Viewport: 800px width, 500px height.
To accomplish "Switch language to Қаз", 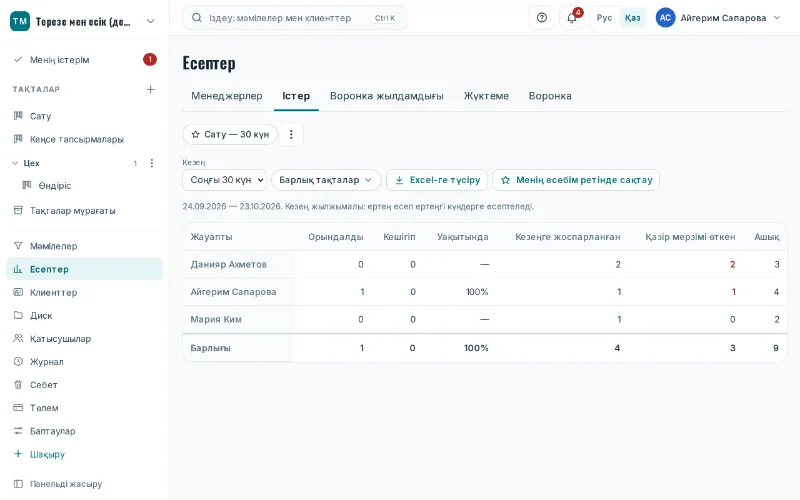I will coord(633,18).
